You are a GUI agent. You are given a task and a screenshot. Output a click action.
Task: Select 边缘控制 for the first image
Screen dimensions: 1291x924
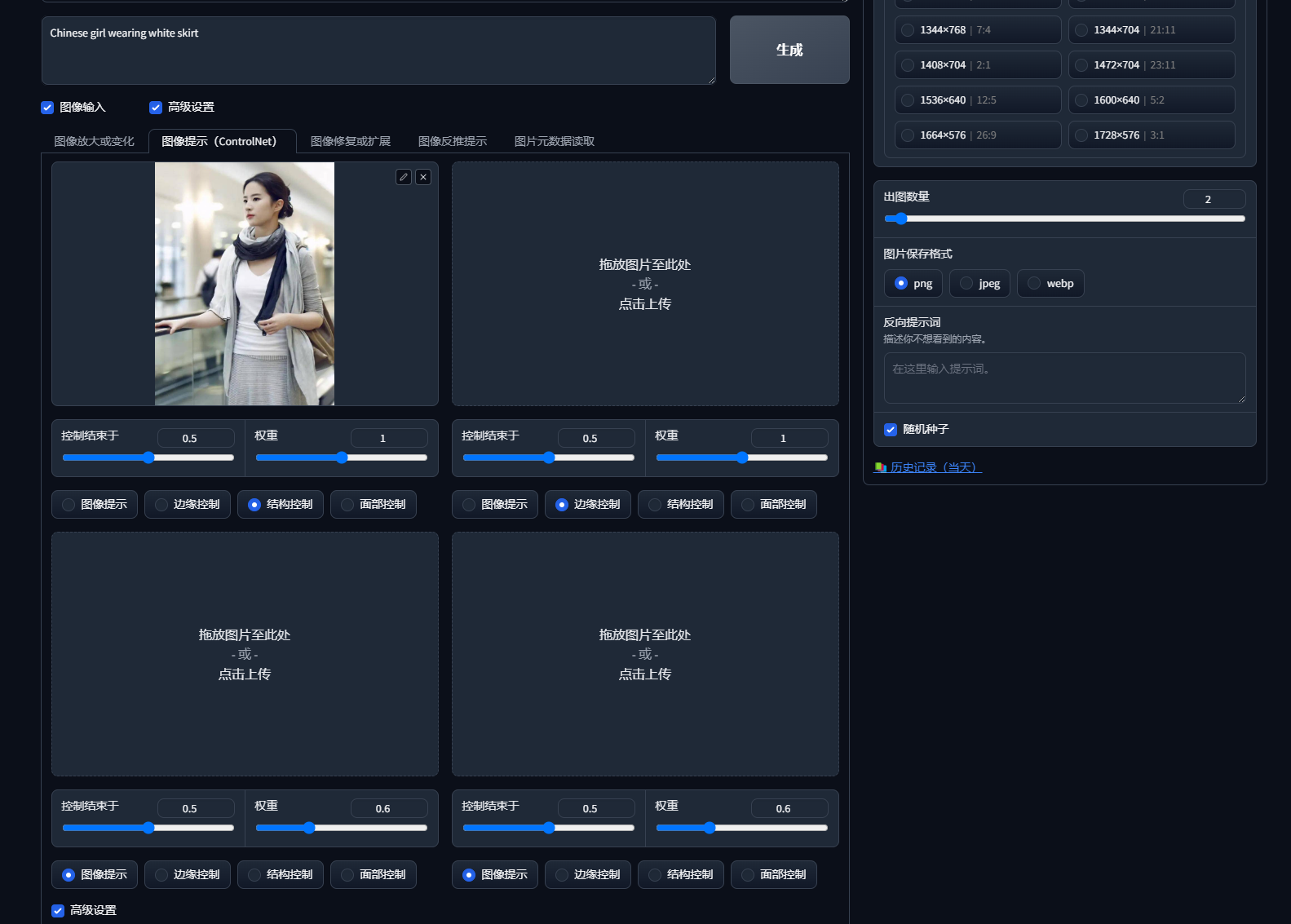(x=188, y=505)
